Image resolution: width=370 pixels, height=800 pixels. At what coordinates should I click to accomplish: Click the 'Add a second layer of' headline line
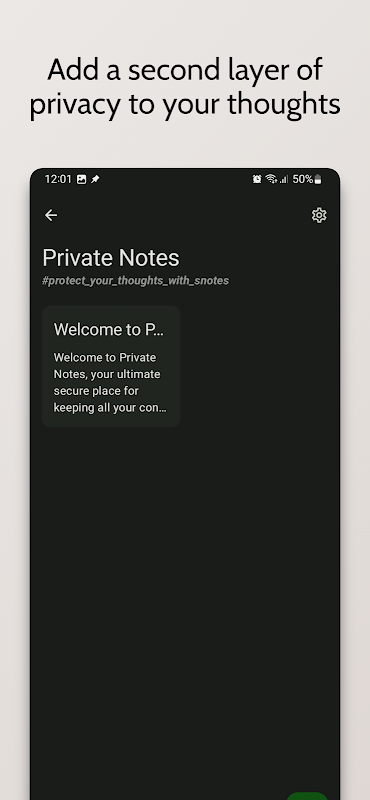185,69
